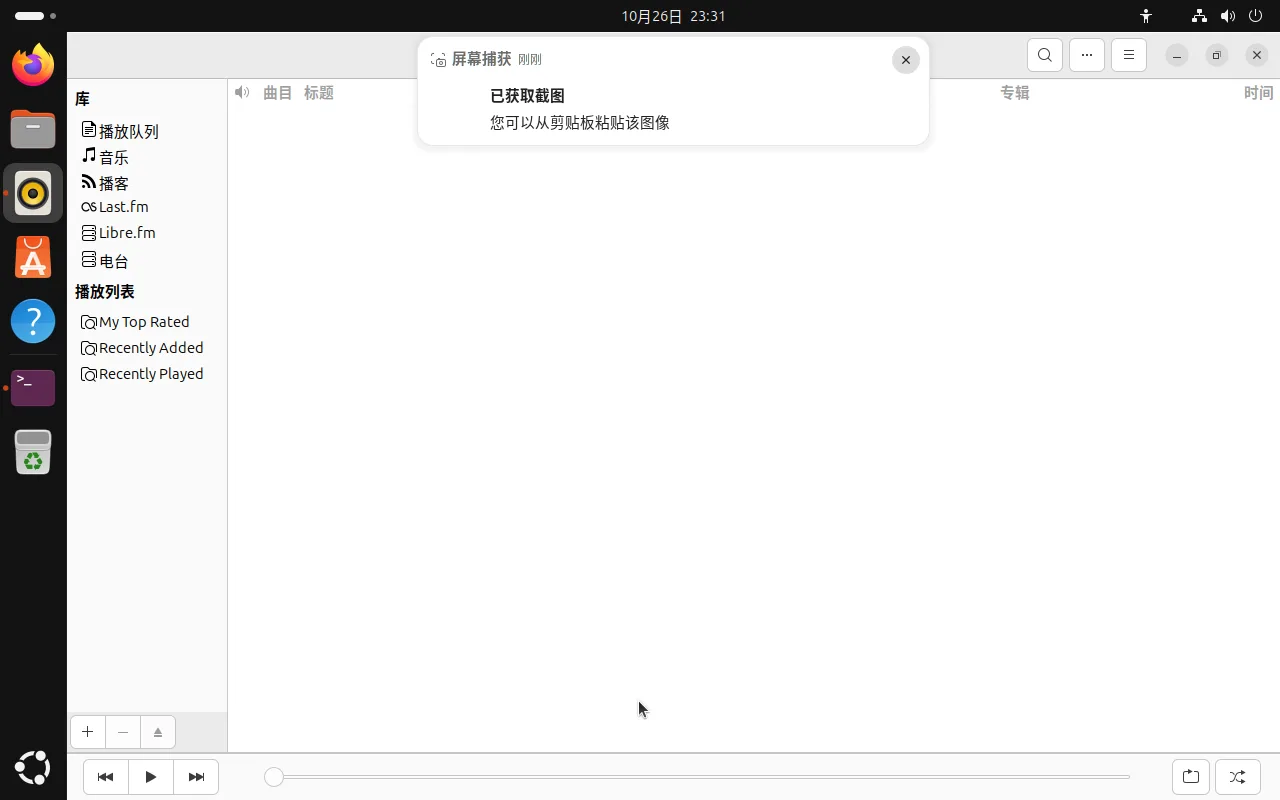Open Firefox from the dock

tap(33, 65)
